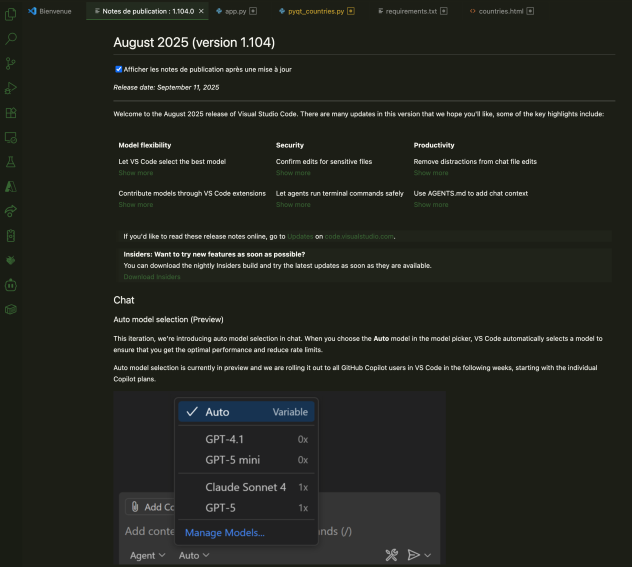The image size is (632, 567).
Task: Open the Search view icon
Action: 11,39
